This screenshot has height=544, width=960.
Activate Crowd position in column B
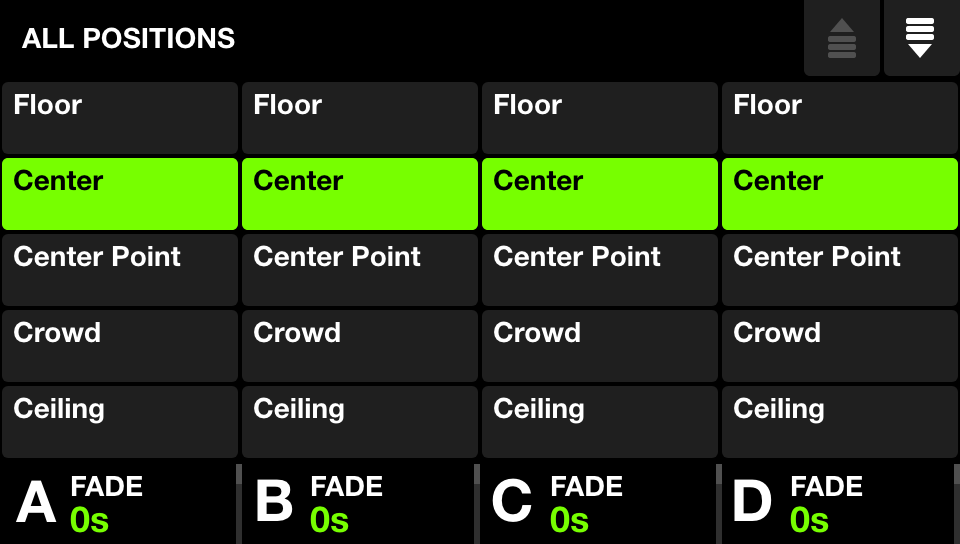click(360, 346)
